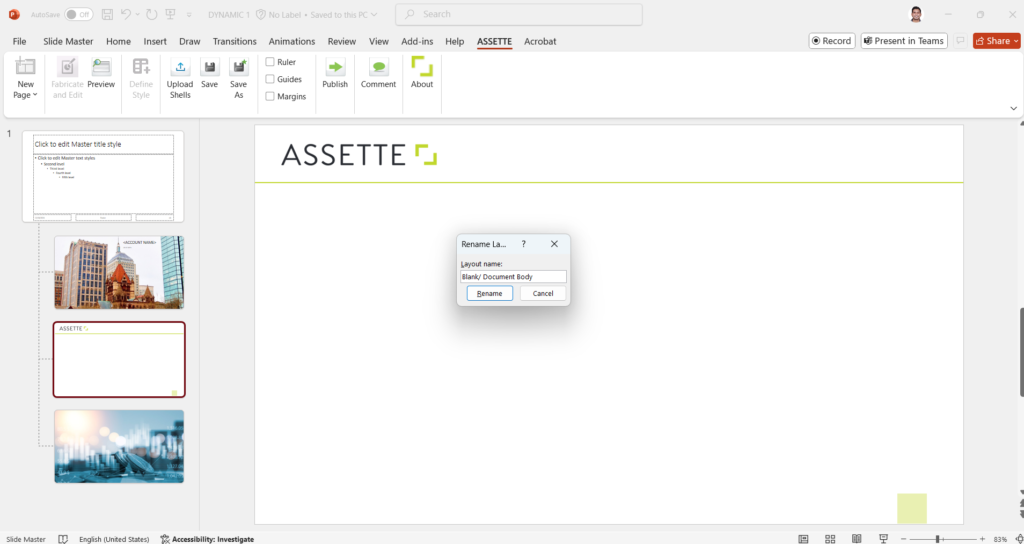The height and width of the screenshot is (544, 1024).
Task: Open the Preview tool in ASSETTE ribbon
Action: pyautogui.click(x=101, y=67)
